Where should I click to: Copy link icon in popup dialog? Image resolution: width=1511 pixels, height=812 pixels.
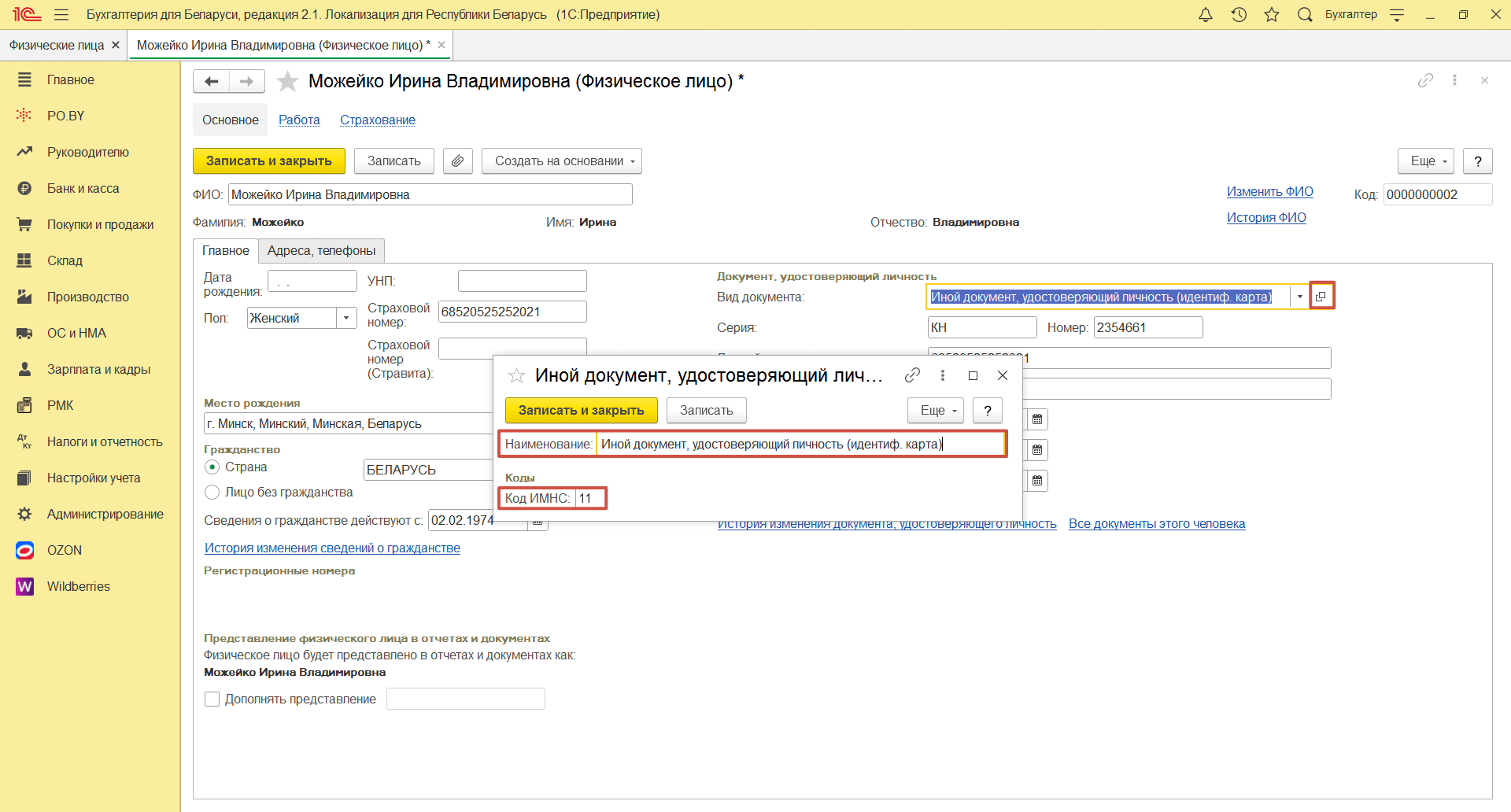pos(912,375)
